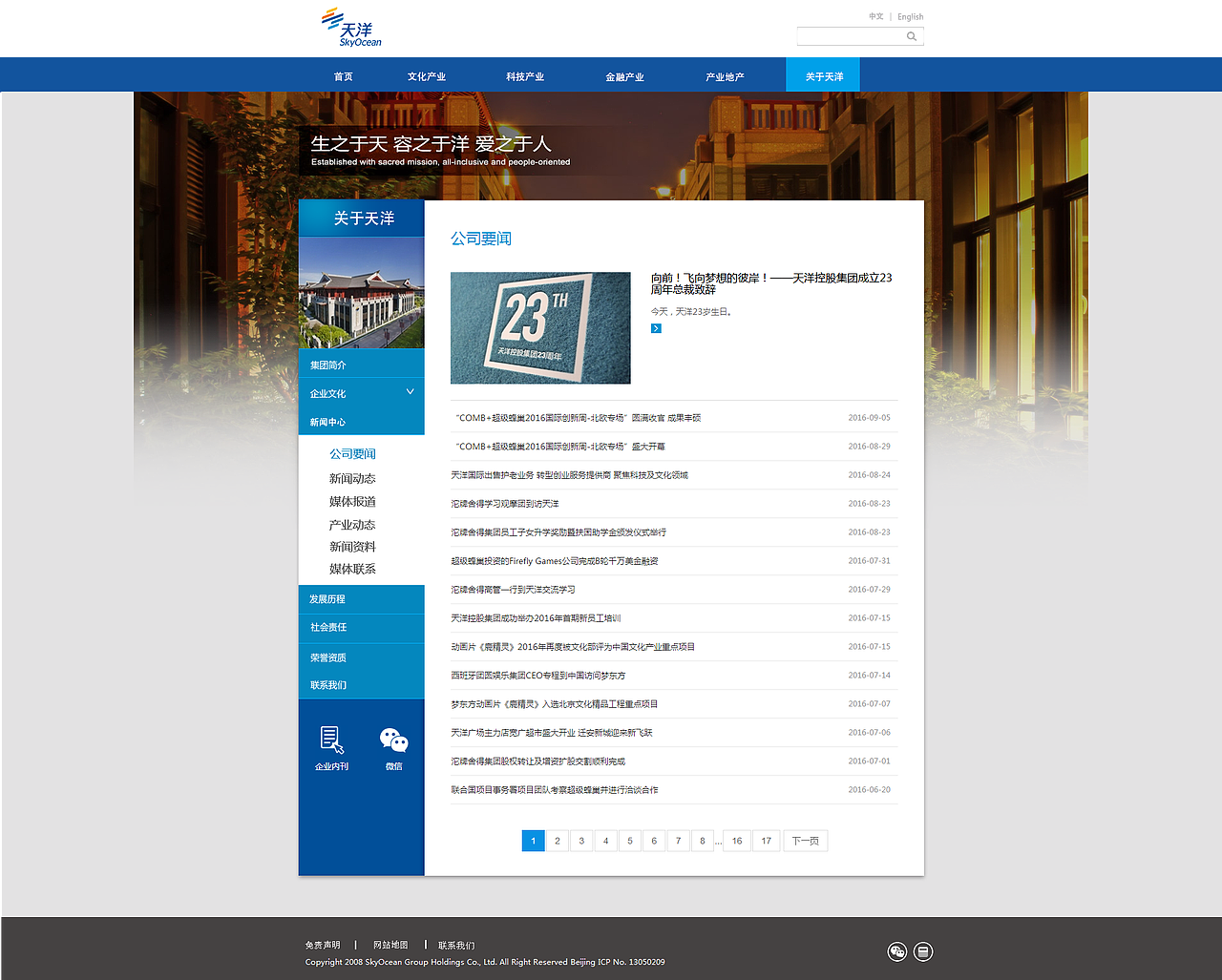Open 沱牌舍得学习观摩团到访天洋 article

[x=505, y=504]
